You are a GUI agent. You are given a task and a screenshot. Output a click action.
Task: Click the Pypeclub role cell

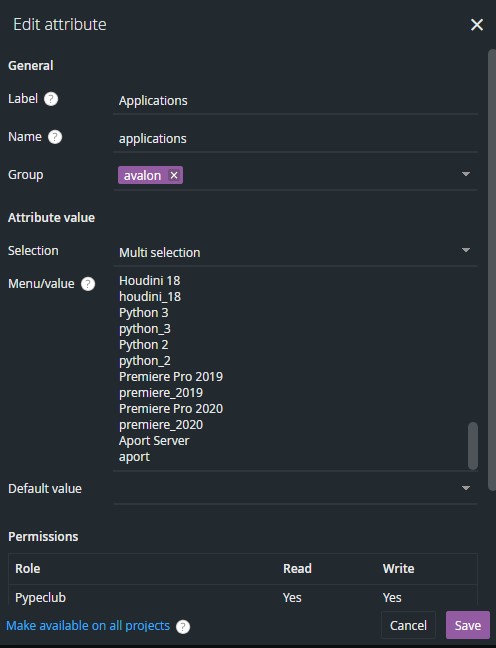(x=41, y=598)
